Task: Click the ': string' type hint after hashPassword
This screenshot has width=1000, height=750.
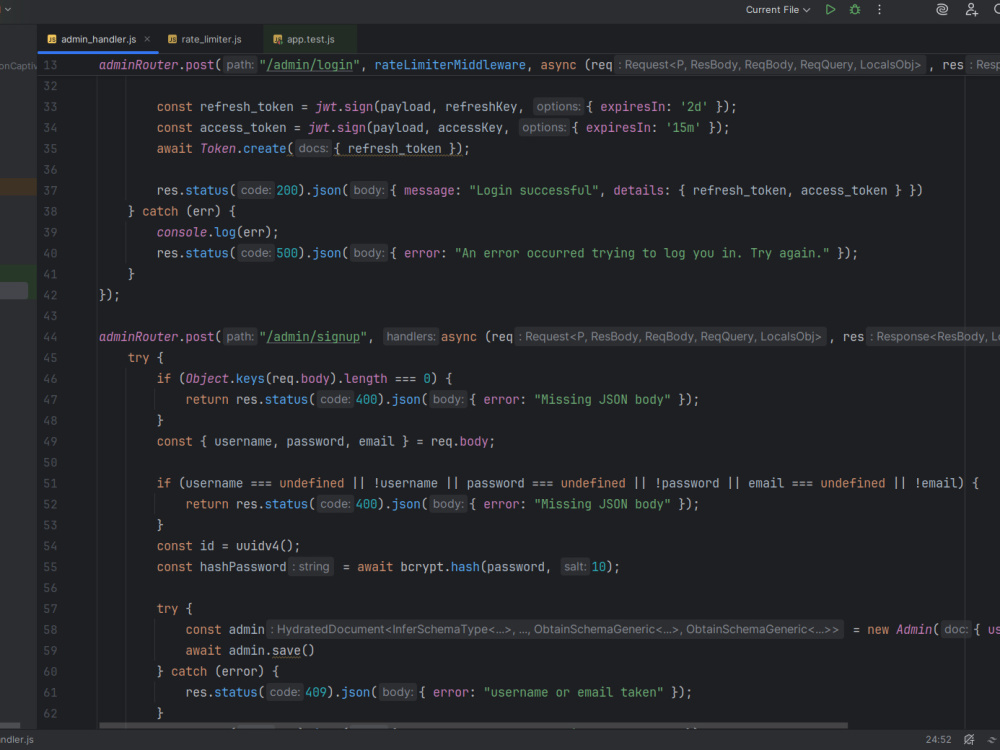Action: click(x=311, y=567)
